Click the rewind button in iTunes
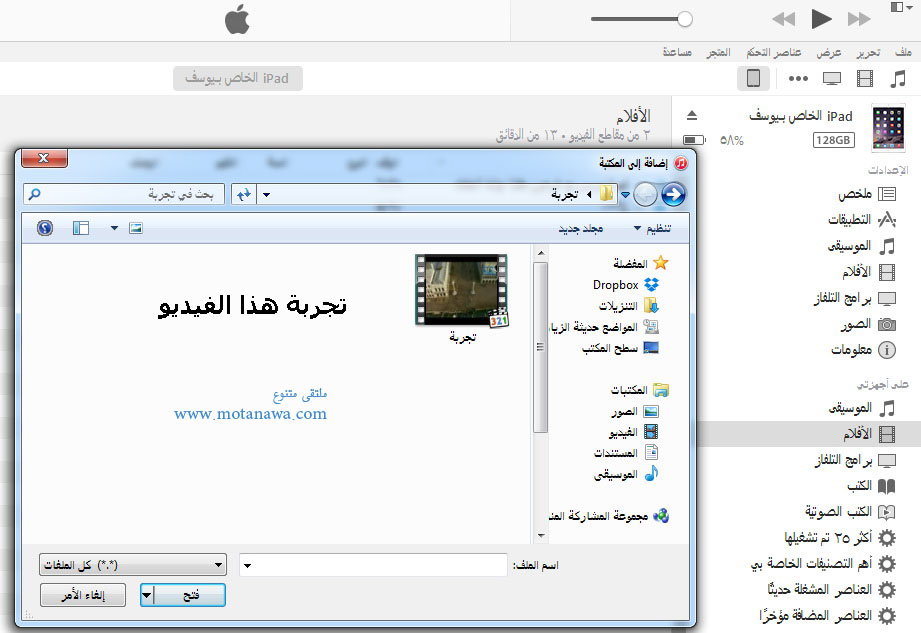The image size is (921, 633). 784,19
